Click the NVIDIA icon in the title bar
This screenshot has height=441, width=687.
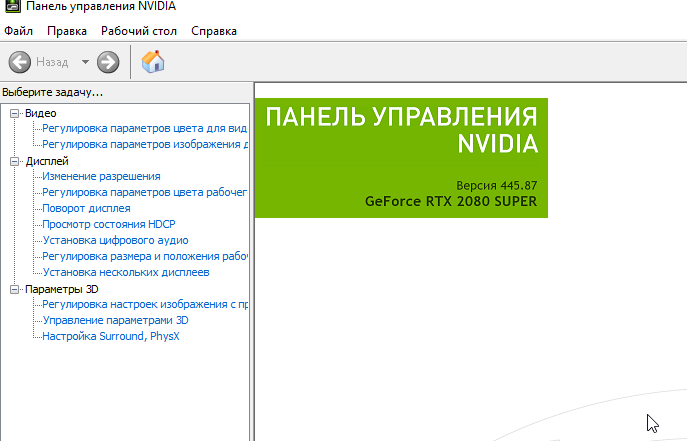tap(13, 6)
